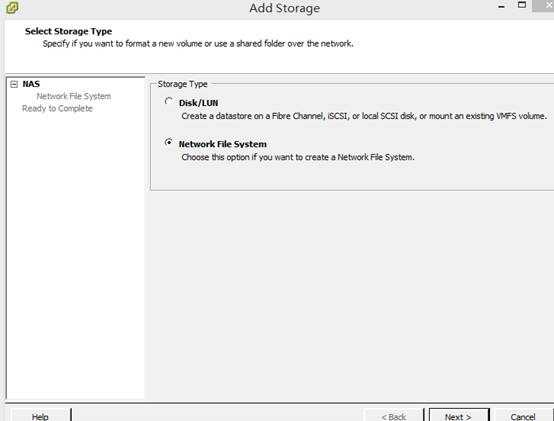Select the Ready to Complete step

pos(57,108)
